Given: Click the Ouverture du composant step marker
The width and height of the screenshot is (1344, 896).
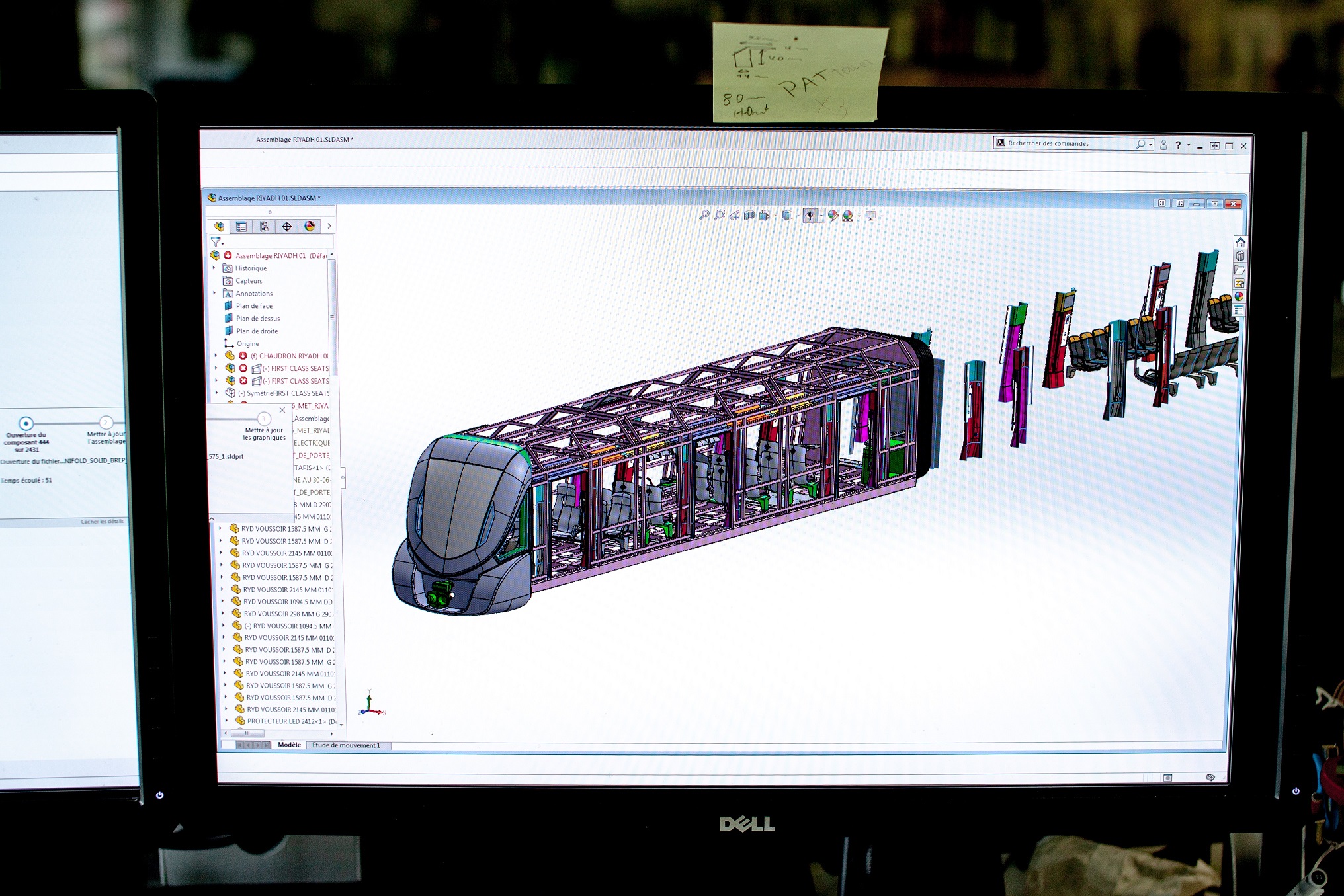Looking at the screenshot, I should coord(26,423).
